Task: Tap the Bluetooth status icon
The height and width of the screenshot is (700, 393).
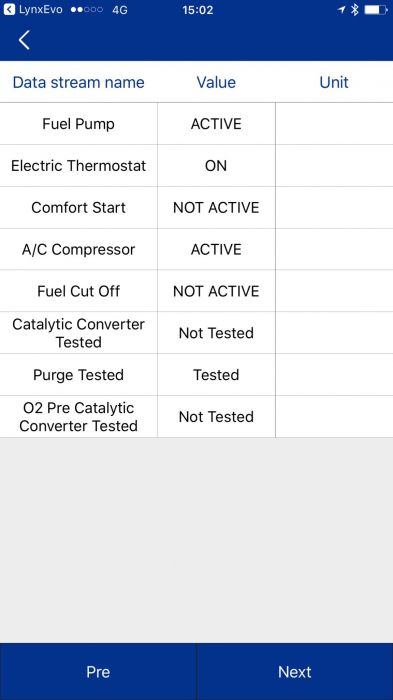Action: click(355, 9)
